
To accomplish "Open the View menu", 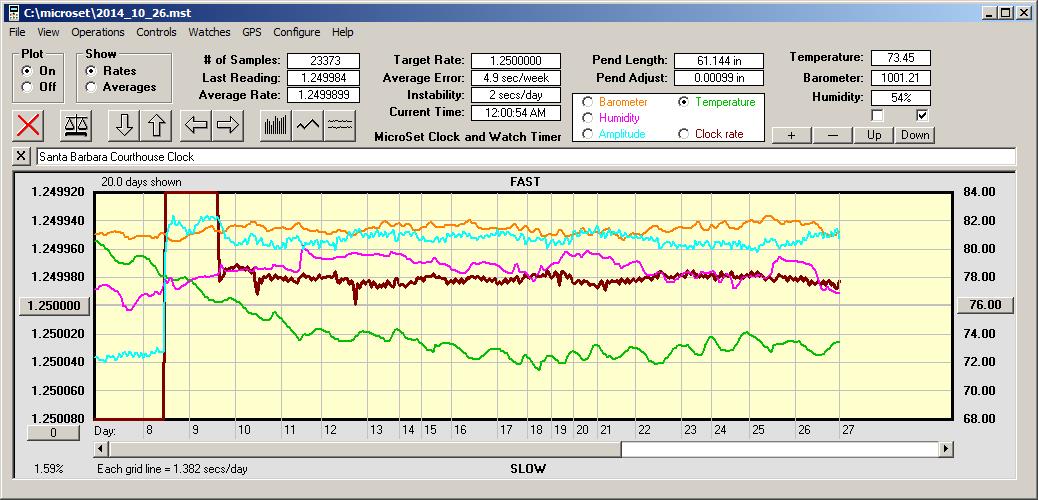I will coord(48,32).
